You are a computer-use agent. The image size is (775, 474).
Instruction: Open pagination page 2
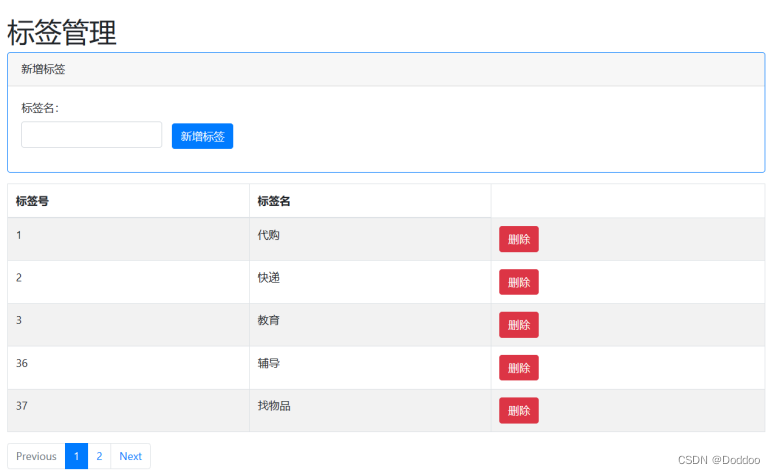(99, 456)
